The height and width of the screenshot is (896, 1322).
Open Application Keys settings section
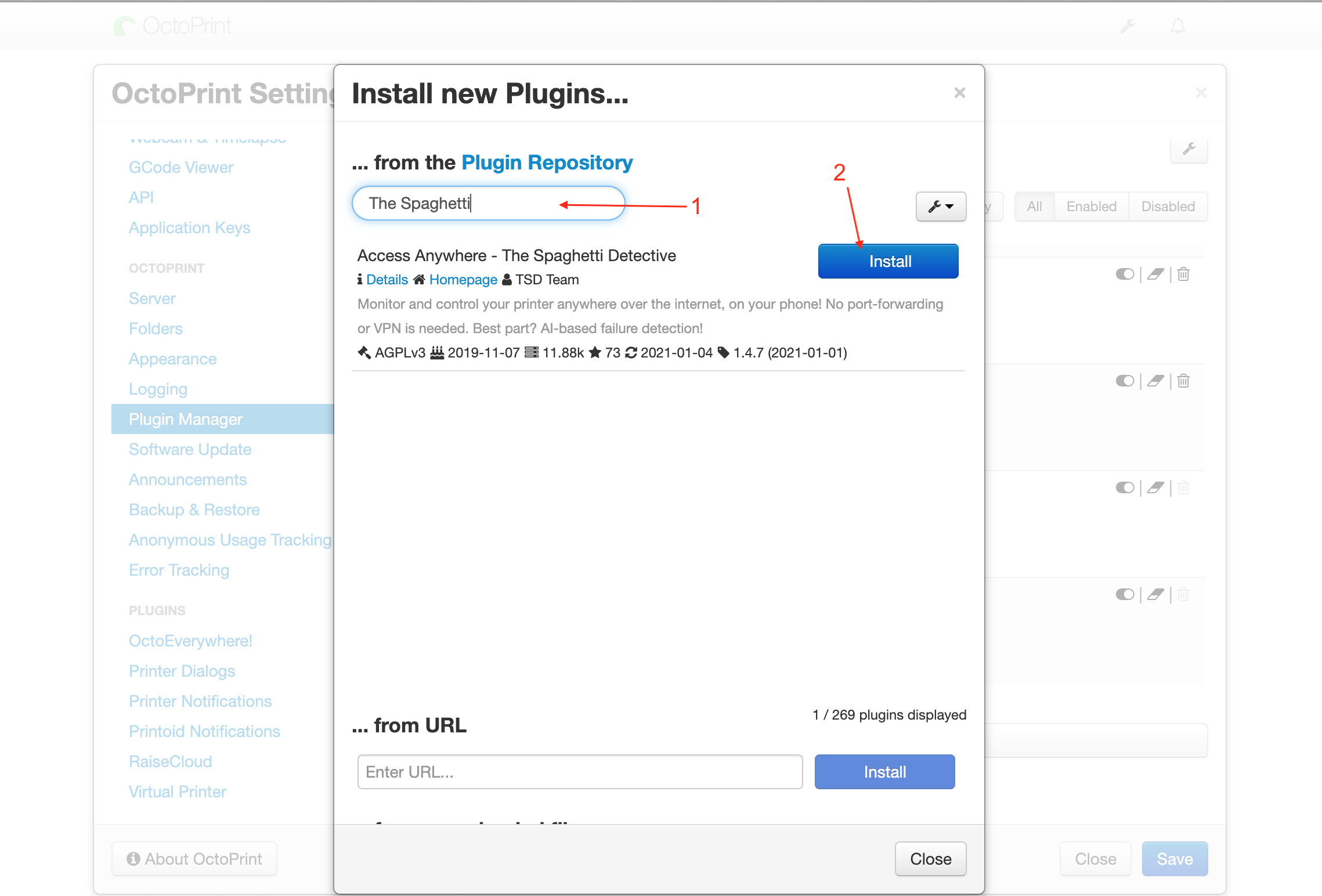(x=190, y=227)
